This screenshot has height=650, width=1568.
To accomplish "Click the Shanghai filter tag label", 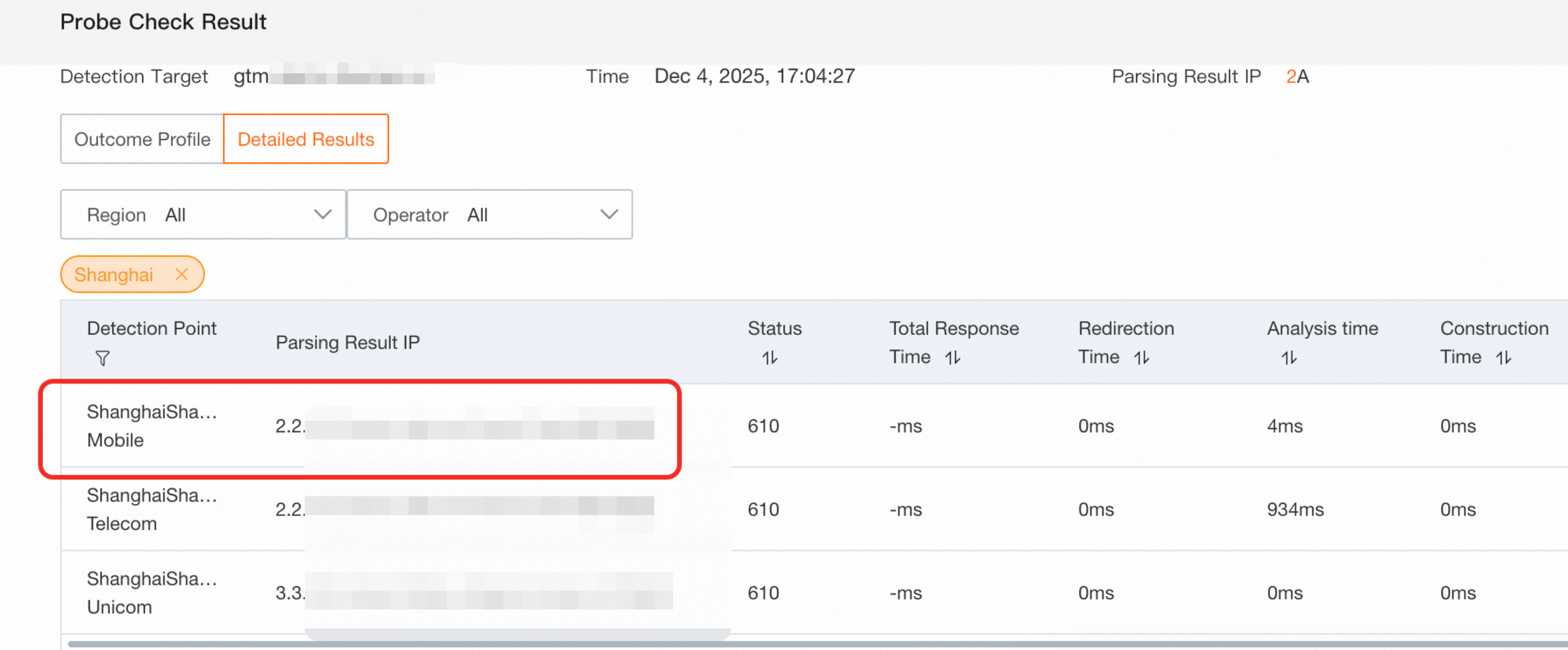I will [114, 274].
